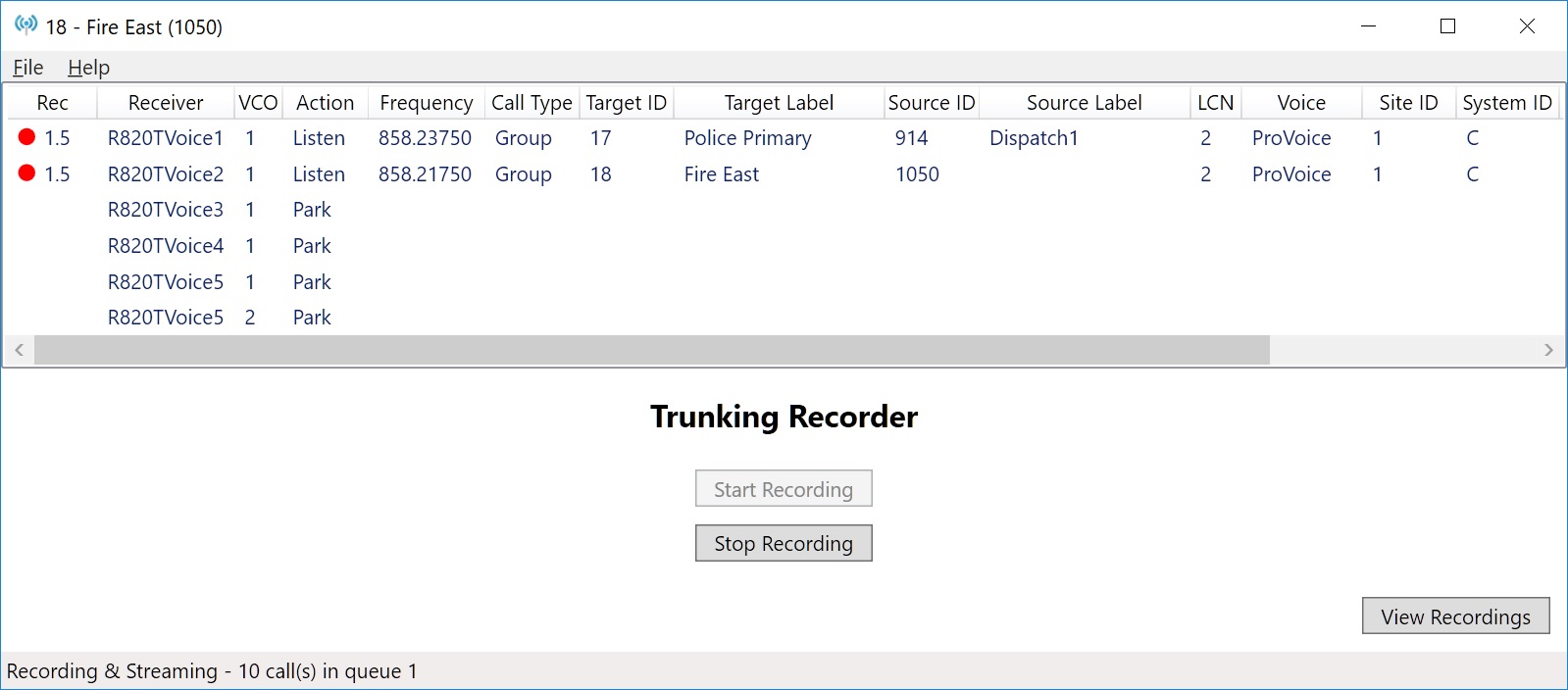Click the Trunking Recorder heading
This screenshot has width=1568, height=690.
click(784, 417)
